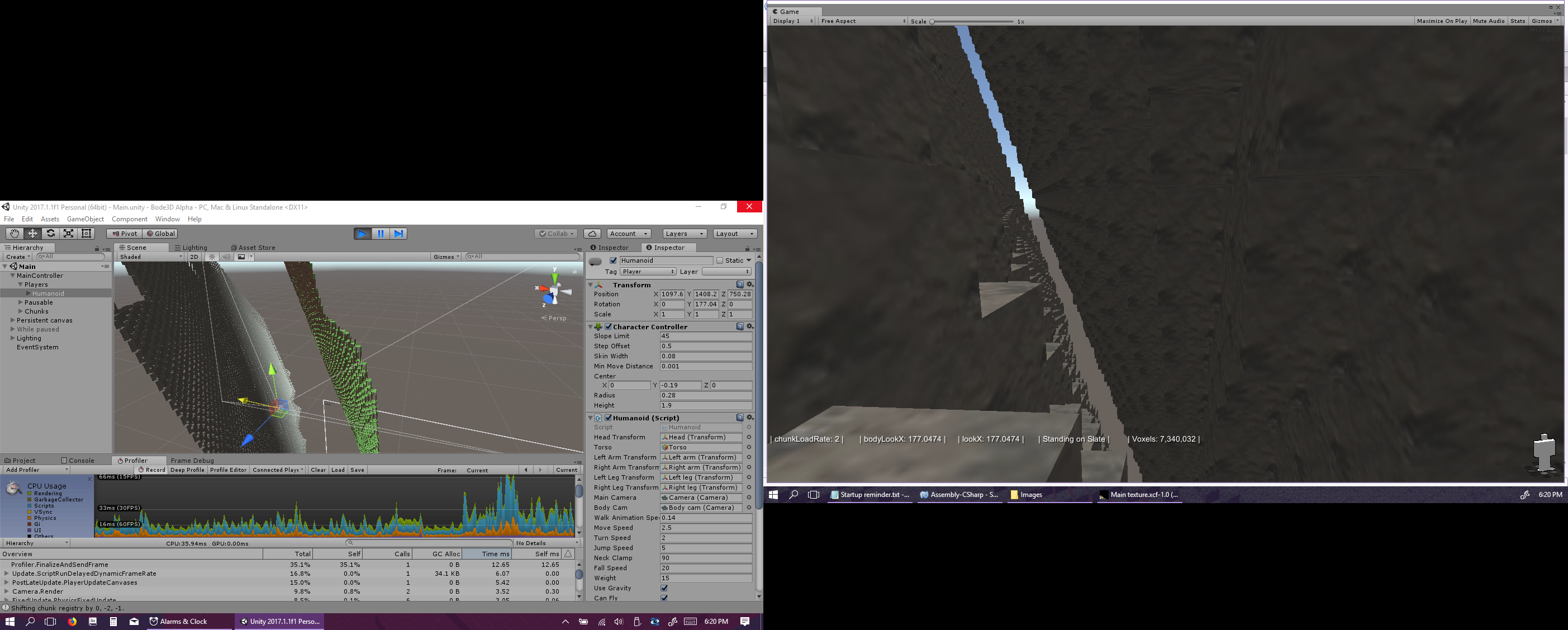Click the Character Controller gear settings icon
The image size is (1568, 630).
tap(750, 327)
